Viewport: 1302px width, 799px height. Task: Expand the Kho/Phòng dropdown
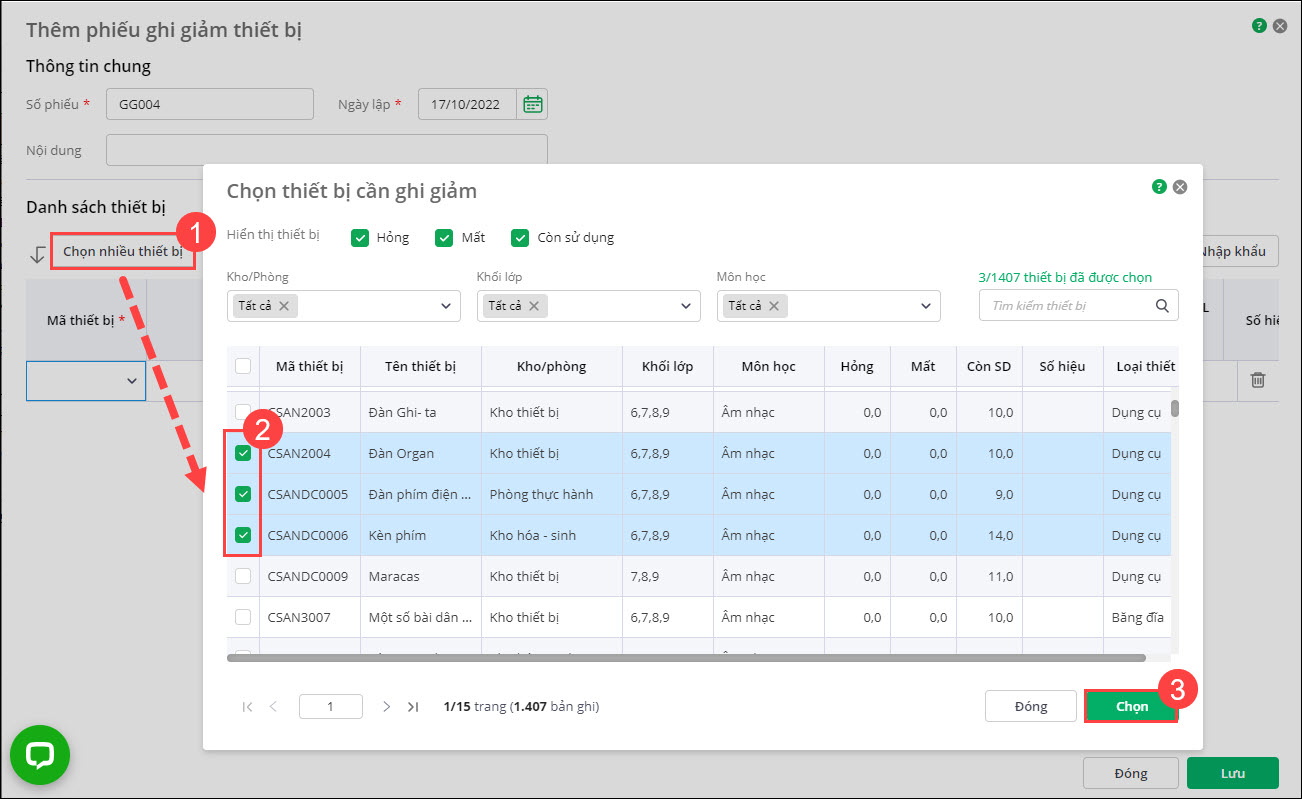[x=445, y=306]
